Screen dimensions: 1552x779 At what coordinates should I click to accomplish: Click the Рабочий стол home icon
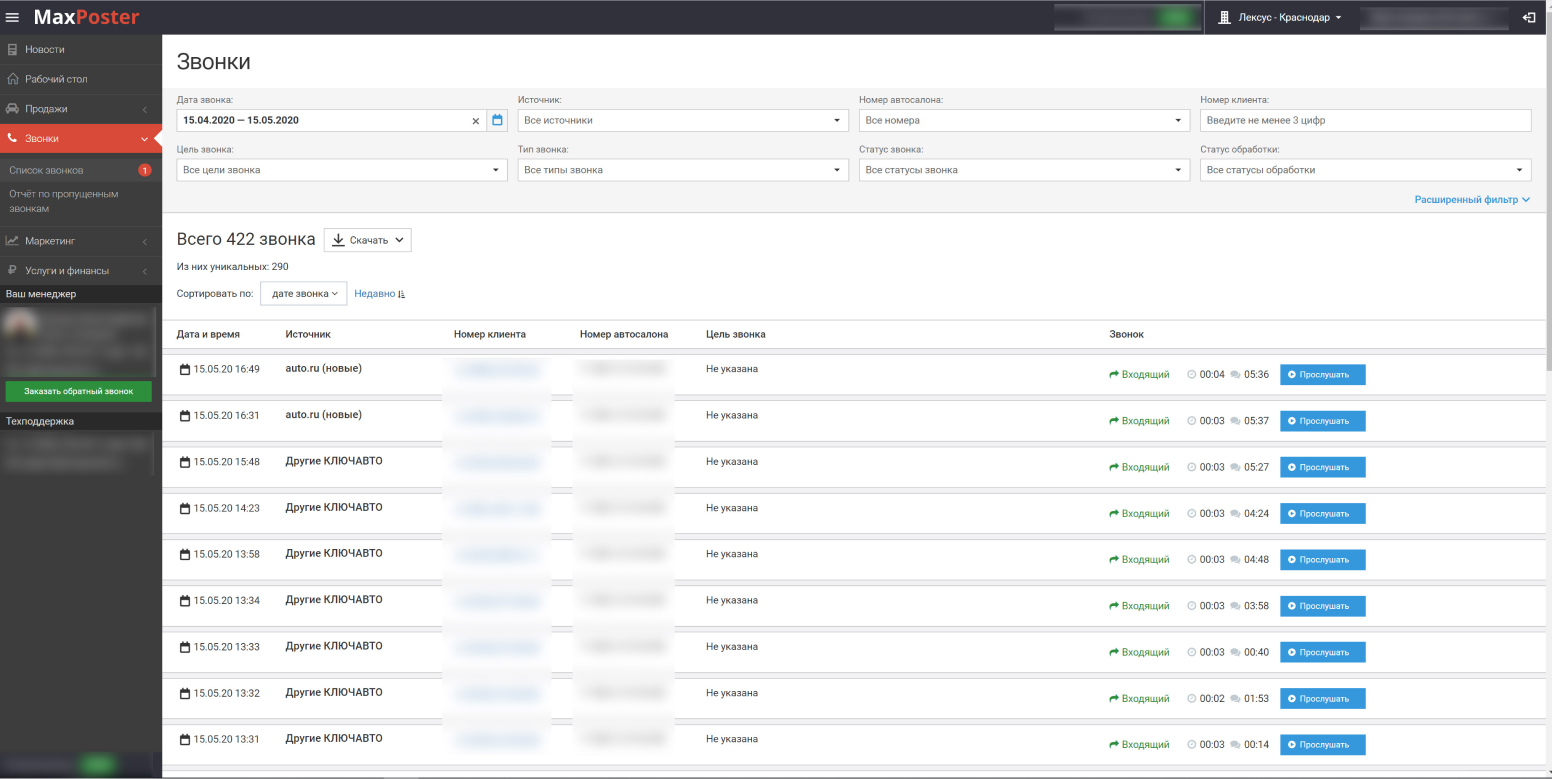click(x=12, y=79)
